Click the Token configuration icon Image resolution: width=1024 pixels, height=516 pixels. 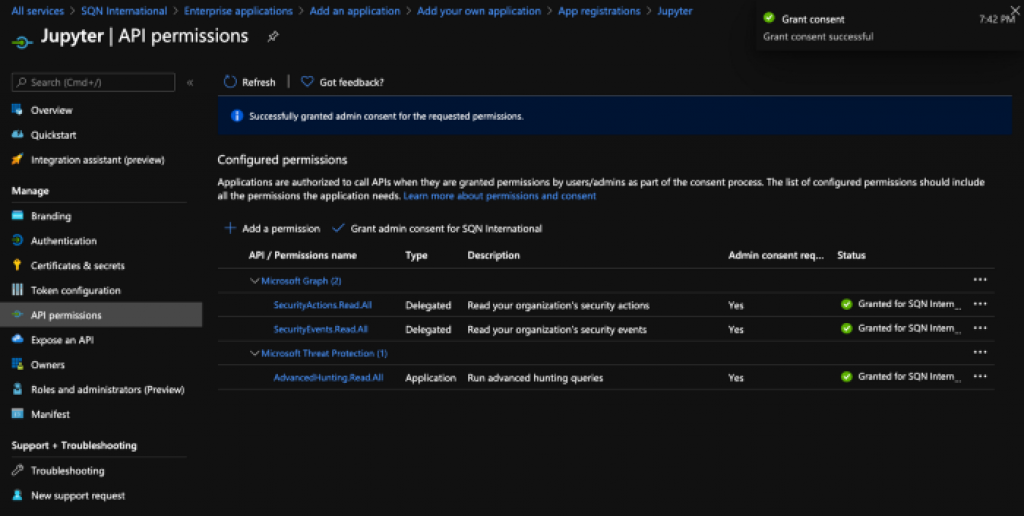[x=18, y=290]
